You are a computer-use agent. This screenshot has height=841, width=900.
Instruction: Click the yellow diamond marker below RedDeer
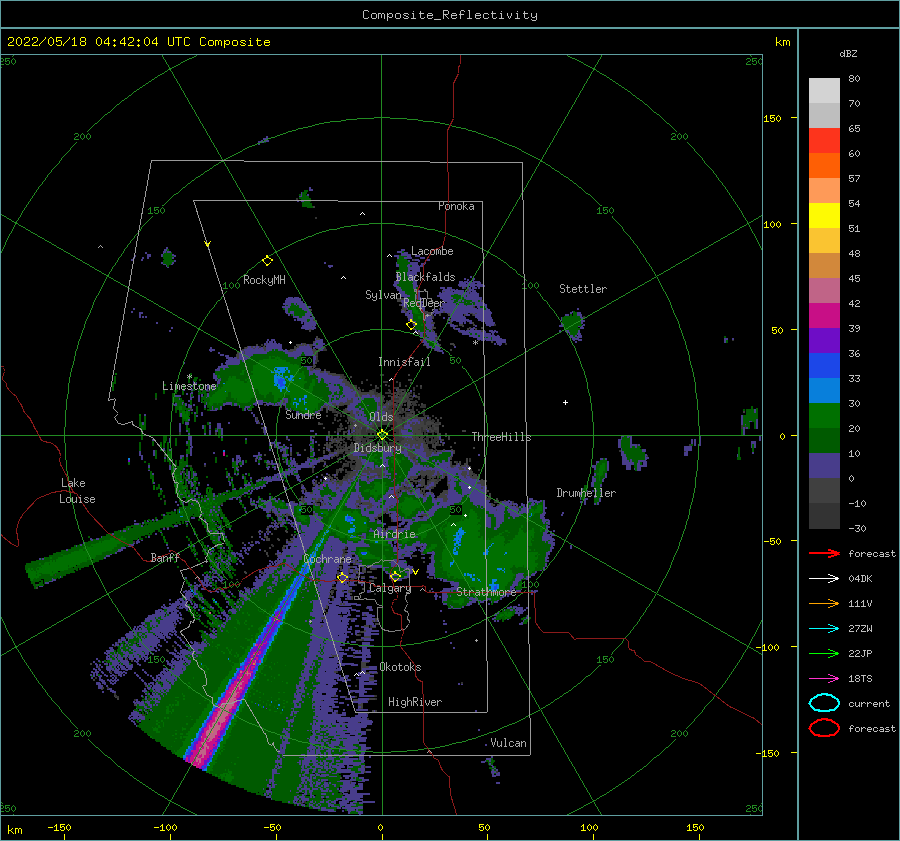[x=411, y=325]
